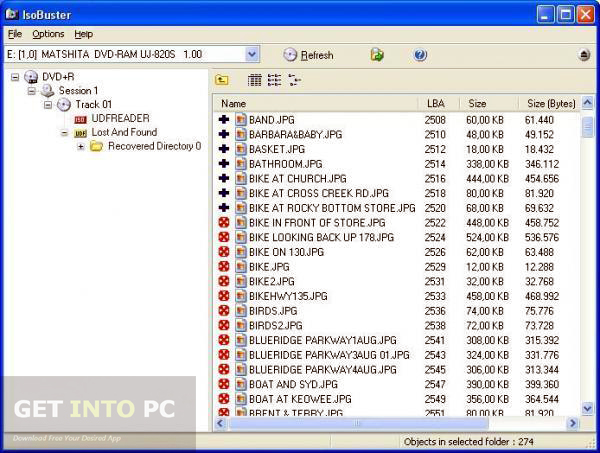
Task: Click the plus status icon beside BIKE AT CROSS CREEK RD.JPG
Action: pyautogui.click(x=224, y=193)
